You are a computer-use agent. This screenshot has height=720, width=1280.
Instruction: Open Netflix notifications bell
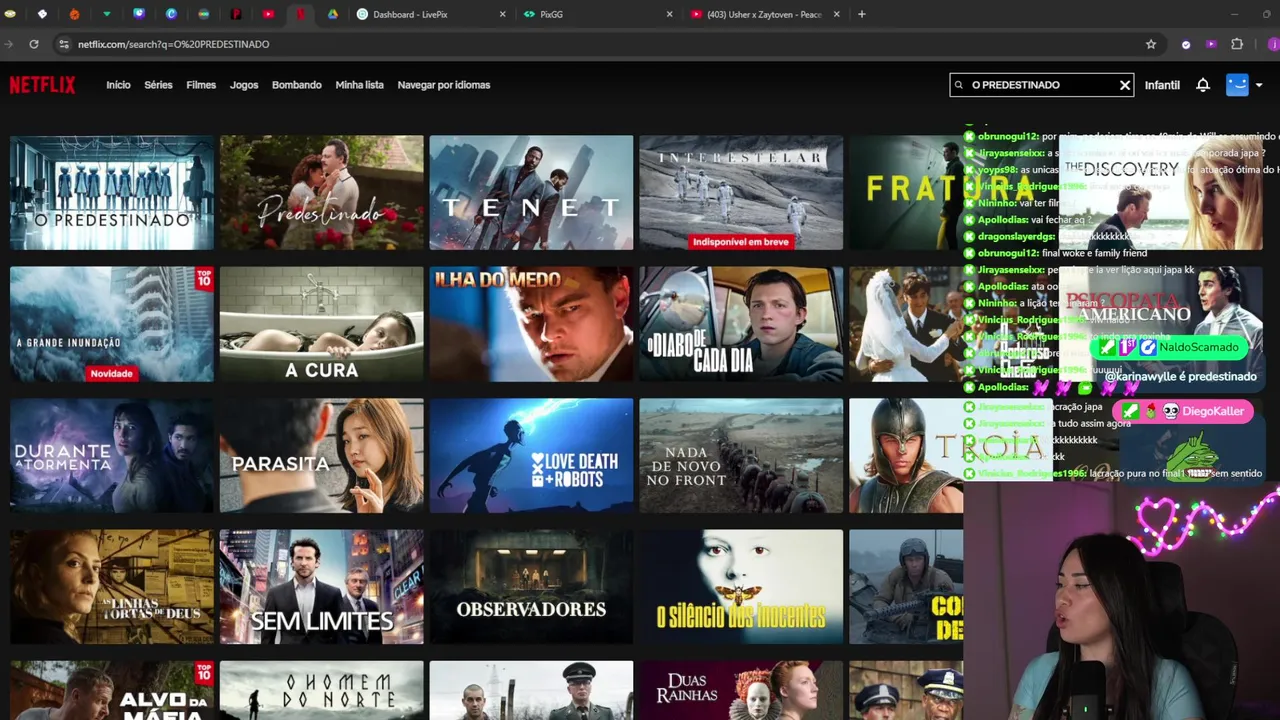(x=1203, y=85)
